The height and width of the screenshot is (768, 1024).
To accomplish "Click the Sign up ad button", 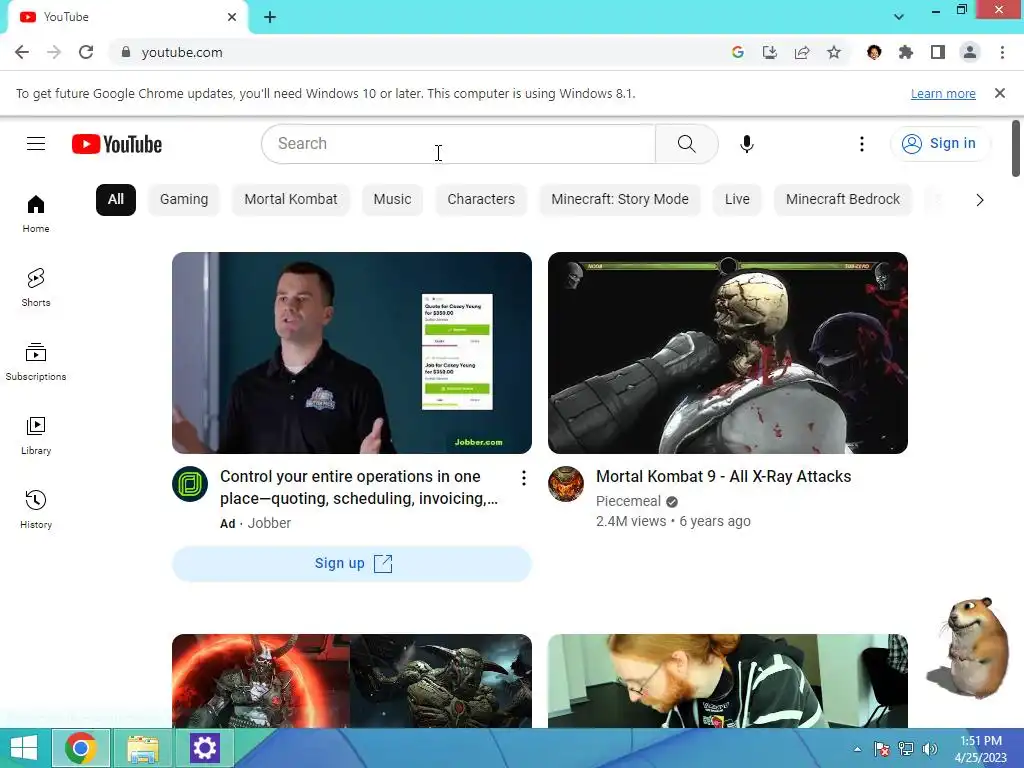I will (x=352, y=564).
